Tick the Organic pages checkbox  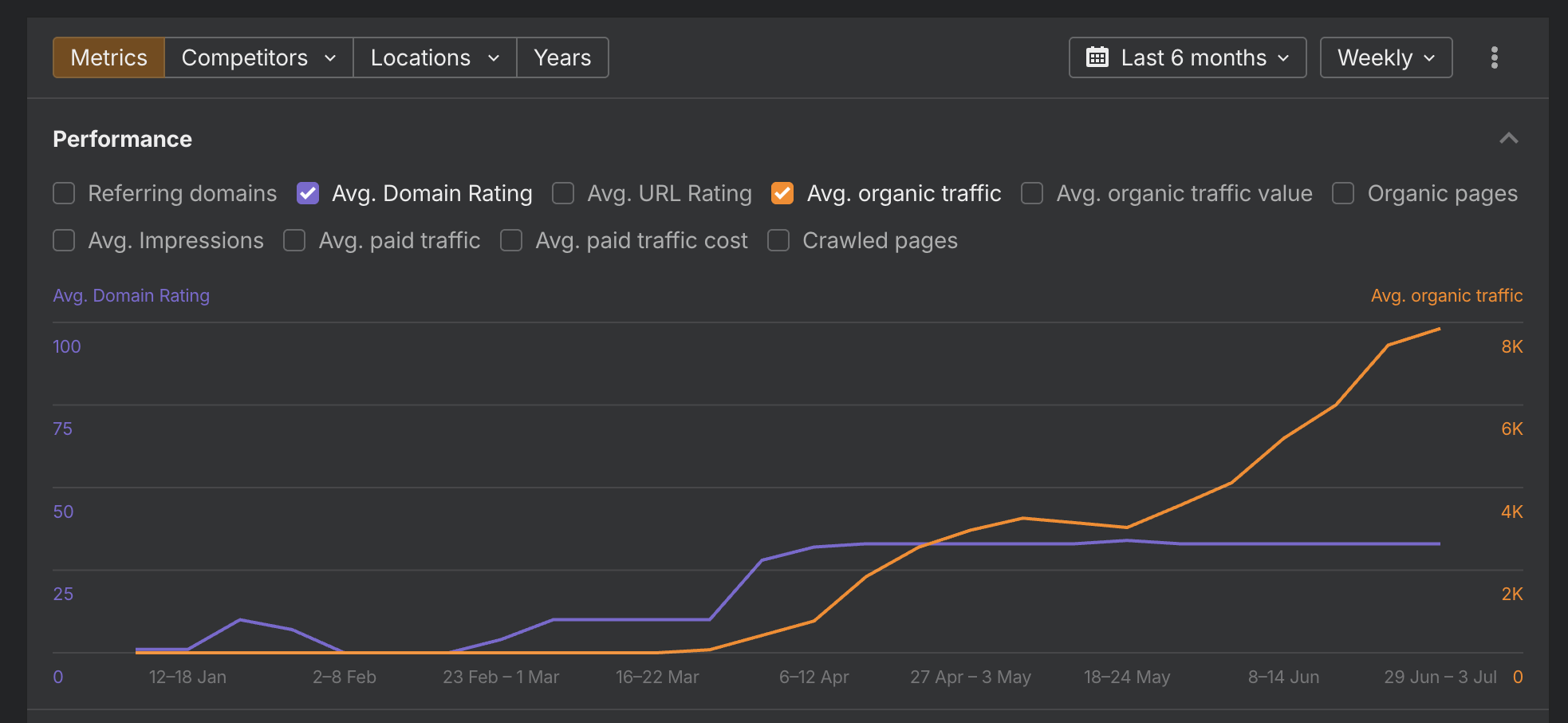click(1343, 193)
